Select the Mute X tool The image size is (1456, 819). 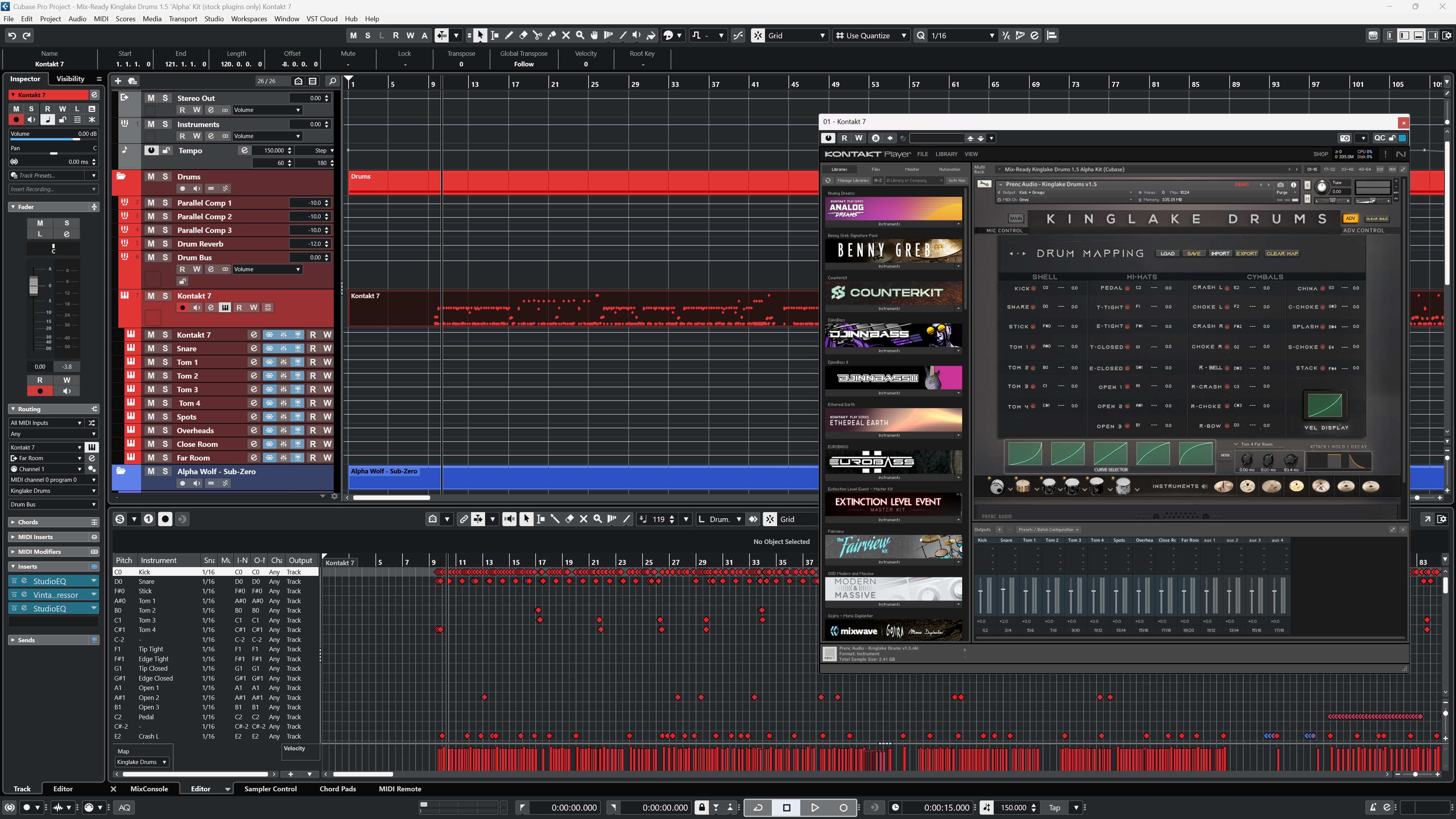[566, 35]
